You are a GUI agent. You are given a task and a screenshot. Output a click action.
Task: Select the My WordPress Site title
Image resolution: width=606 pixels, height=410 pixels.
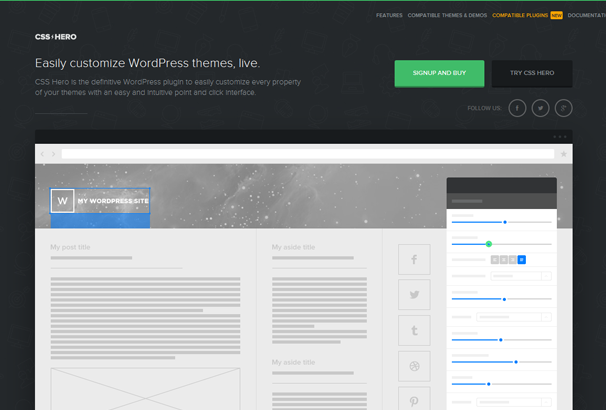(x=113, y=201)
